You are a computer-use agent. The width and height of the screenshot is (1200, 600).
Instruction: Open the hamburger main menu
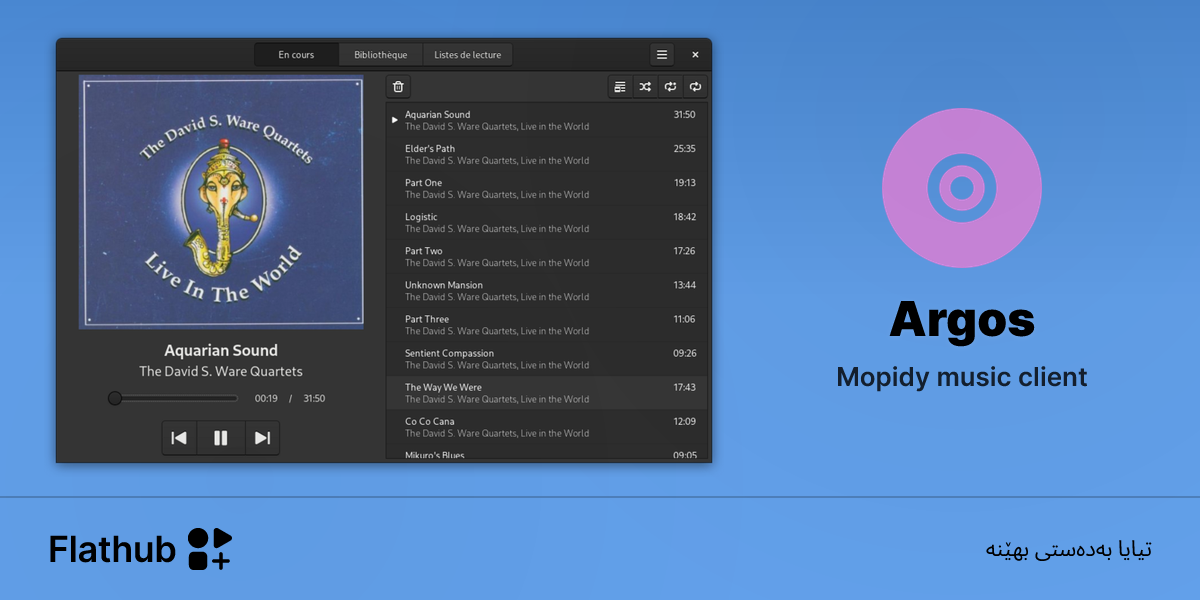[661, 55]
